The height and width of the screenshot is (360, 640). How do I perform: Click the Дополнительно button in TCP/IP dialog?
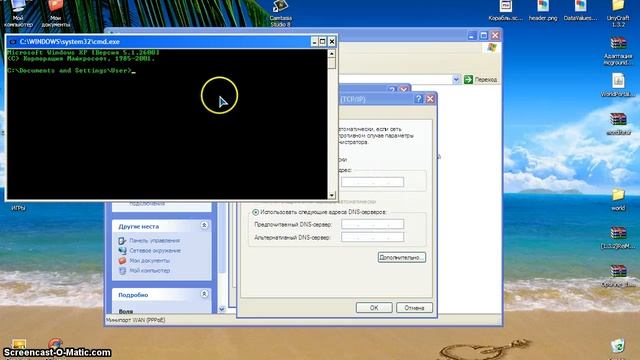pyautogui.click(x=402, y=257)
